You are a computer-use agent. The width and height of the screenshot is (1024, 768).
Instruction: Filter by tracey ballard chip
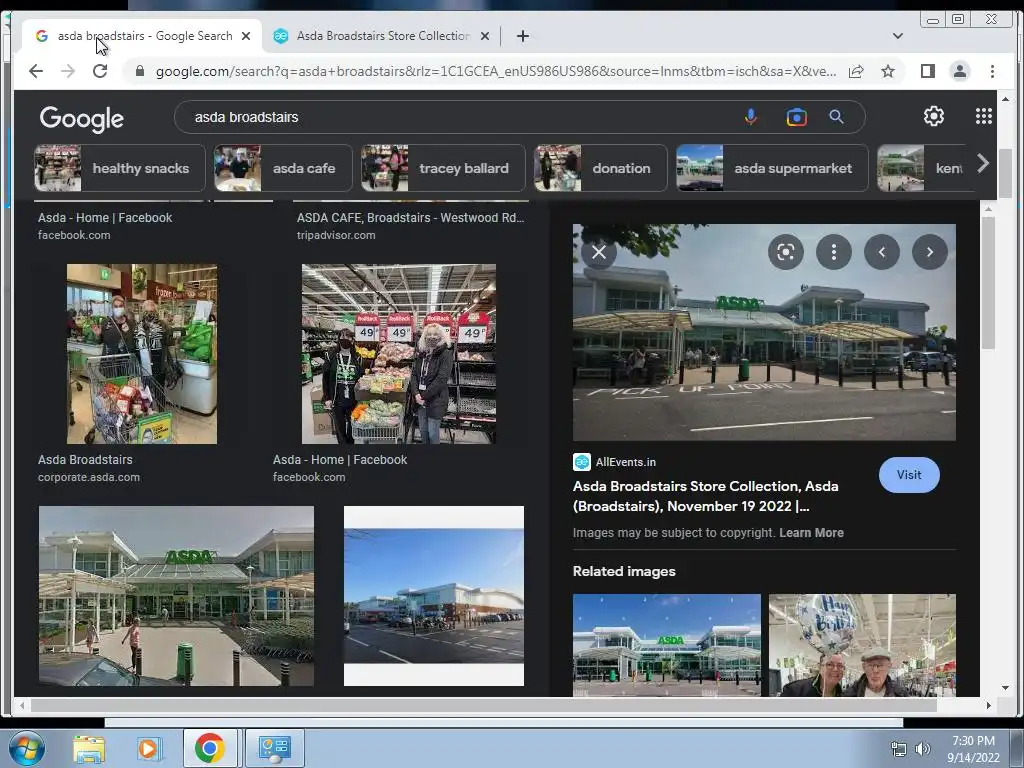pyautogui.click(x=443, y=168)
